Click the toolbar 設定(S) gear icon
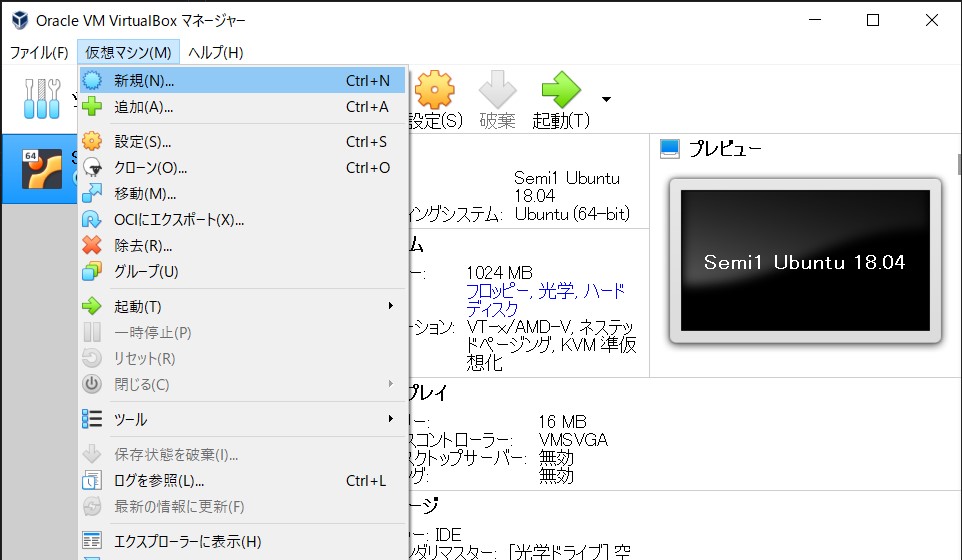962x560 pixels. (x=434, y=90)
